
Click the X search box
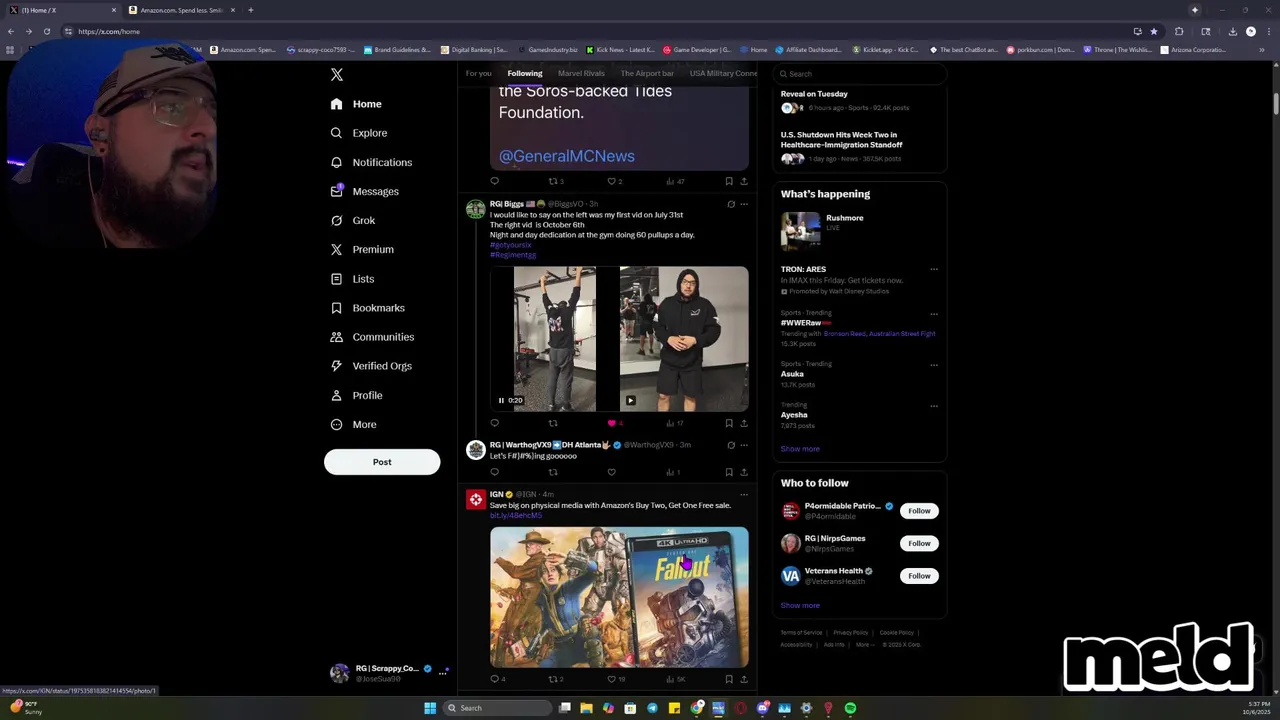pos(860,74)
